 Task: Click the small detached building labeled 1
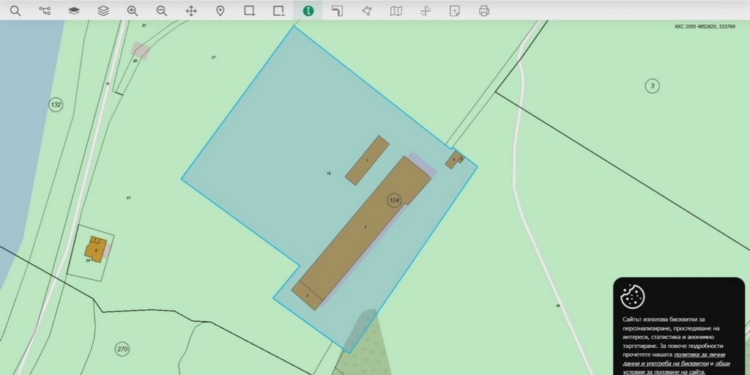click(367, 160)
